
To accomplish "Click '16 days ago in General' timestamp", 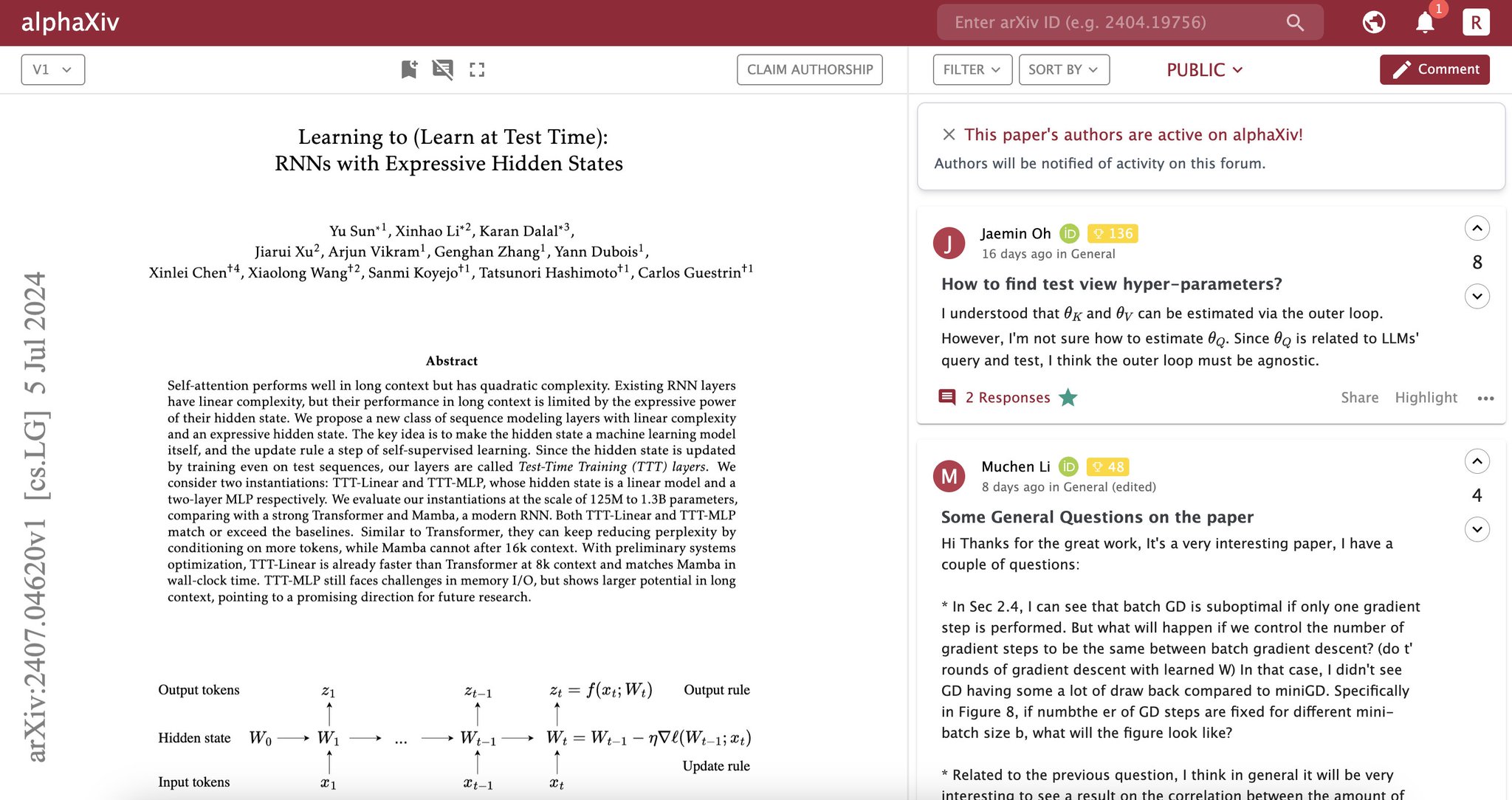I will [1048, 254].
